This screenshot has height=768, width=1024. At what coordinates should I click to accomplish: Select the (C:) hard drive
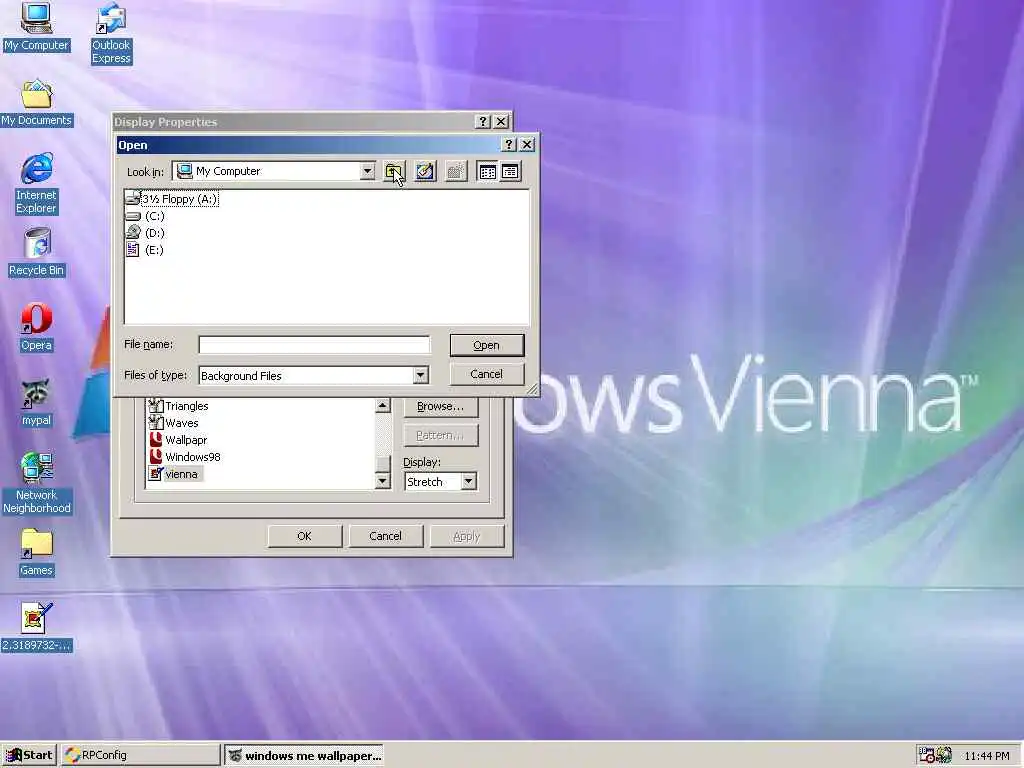click(146, 216)
